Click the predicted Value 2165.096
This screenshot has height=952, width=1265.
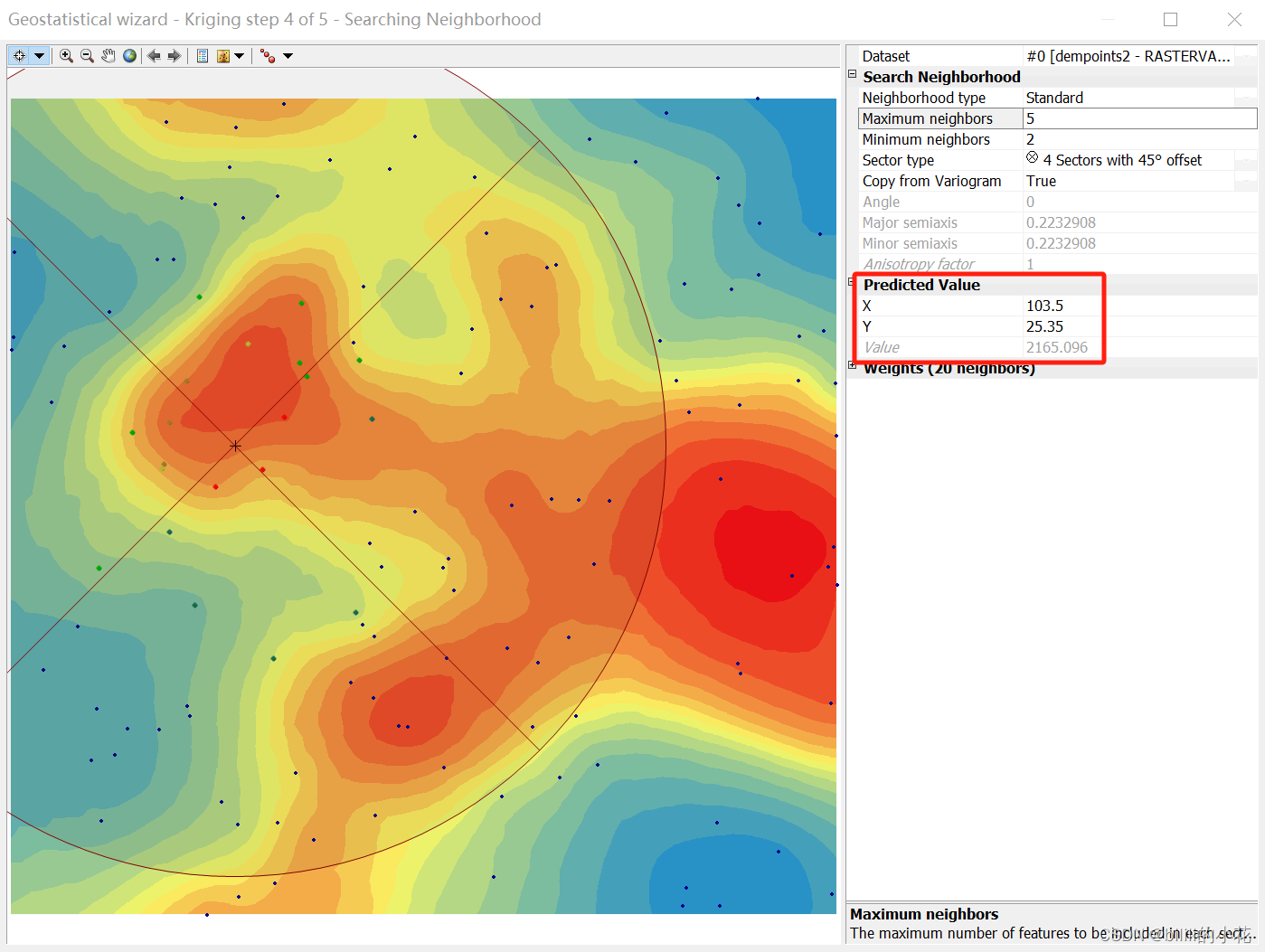tap(1056, 347)
